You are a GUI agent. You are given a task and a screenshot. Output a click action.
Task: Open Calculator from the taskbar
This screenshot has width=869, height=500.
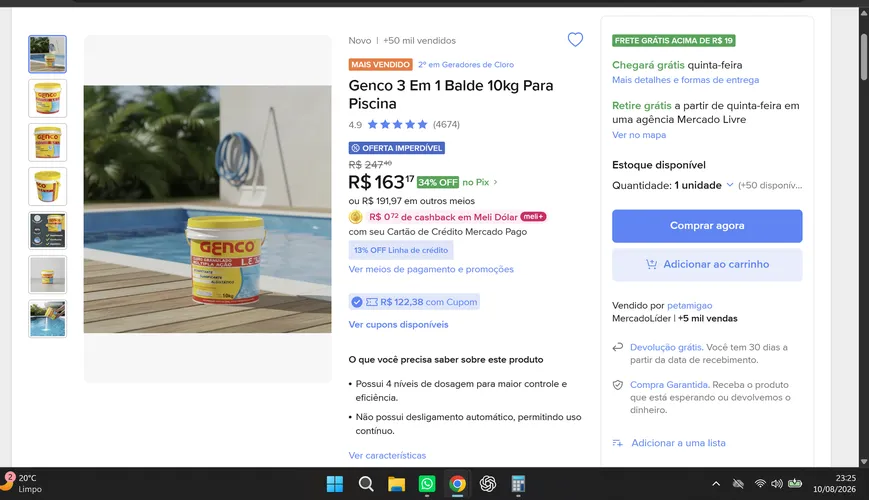[518, 484]
